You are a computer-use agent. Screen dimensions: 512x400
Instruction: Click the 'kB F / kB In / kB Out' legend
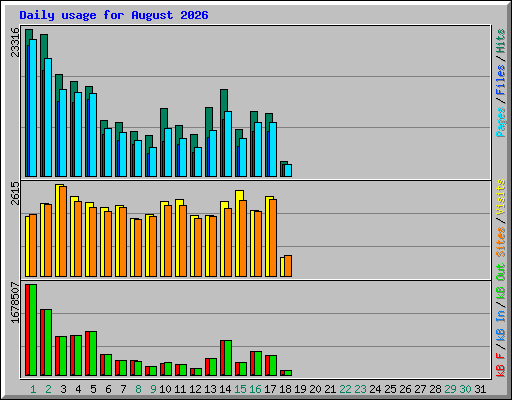click(500, 320)
